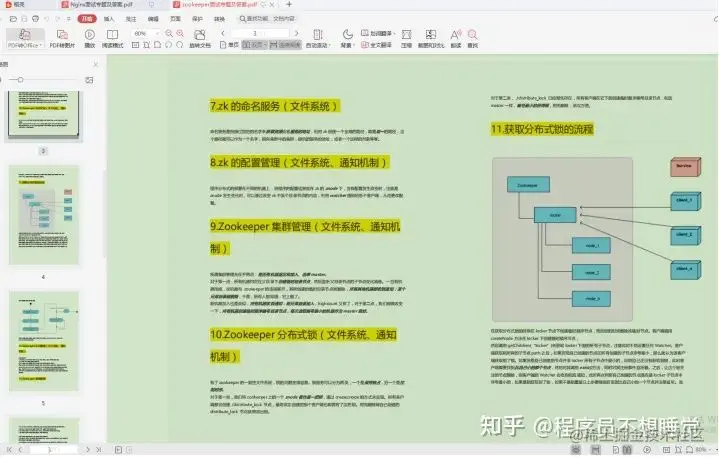Open the 保护 ribbon tab
The width and height of the screenshot is (719, 458).
point(197,19)
